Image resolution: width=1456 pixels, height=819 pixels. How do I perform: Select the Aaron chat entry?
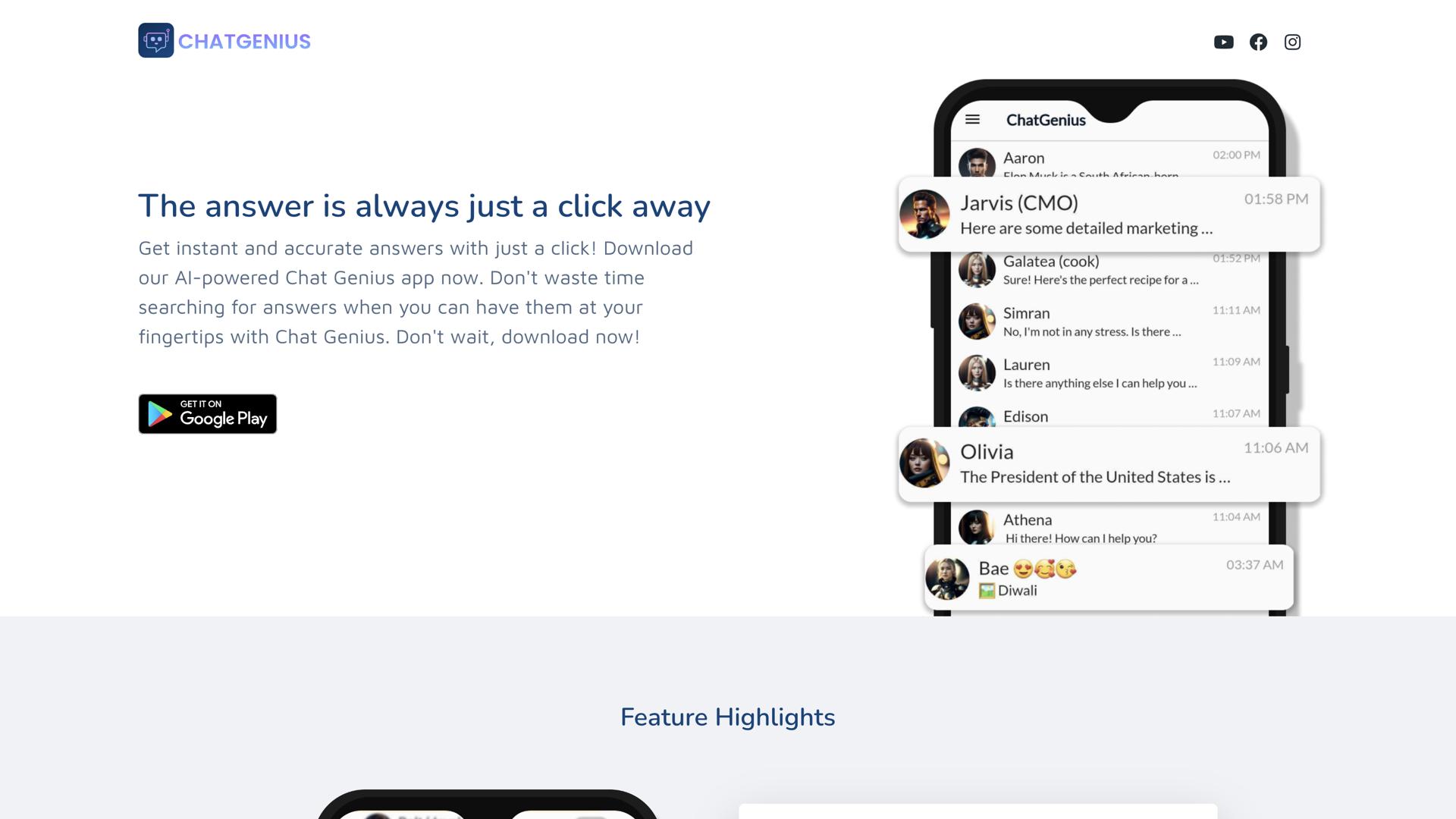click(x=1109, y=161)
